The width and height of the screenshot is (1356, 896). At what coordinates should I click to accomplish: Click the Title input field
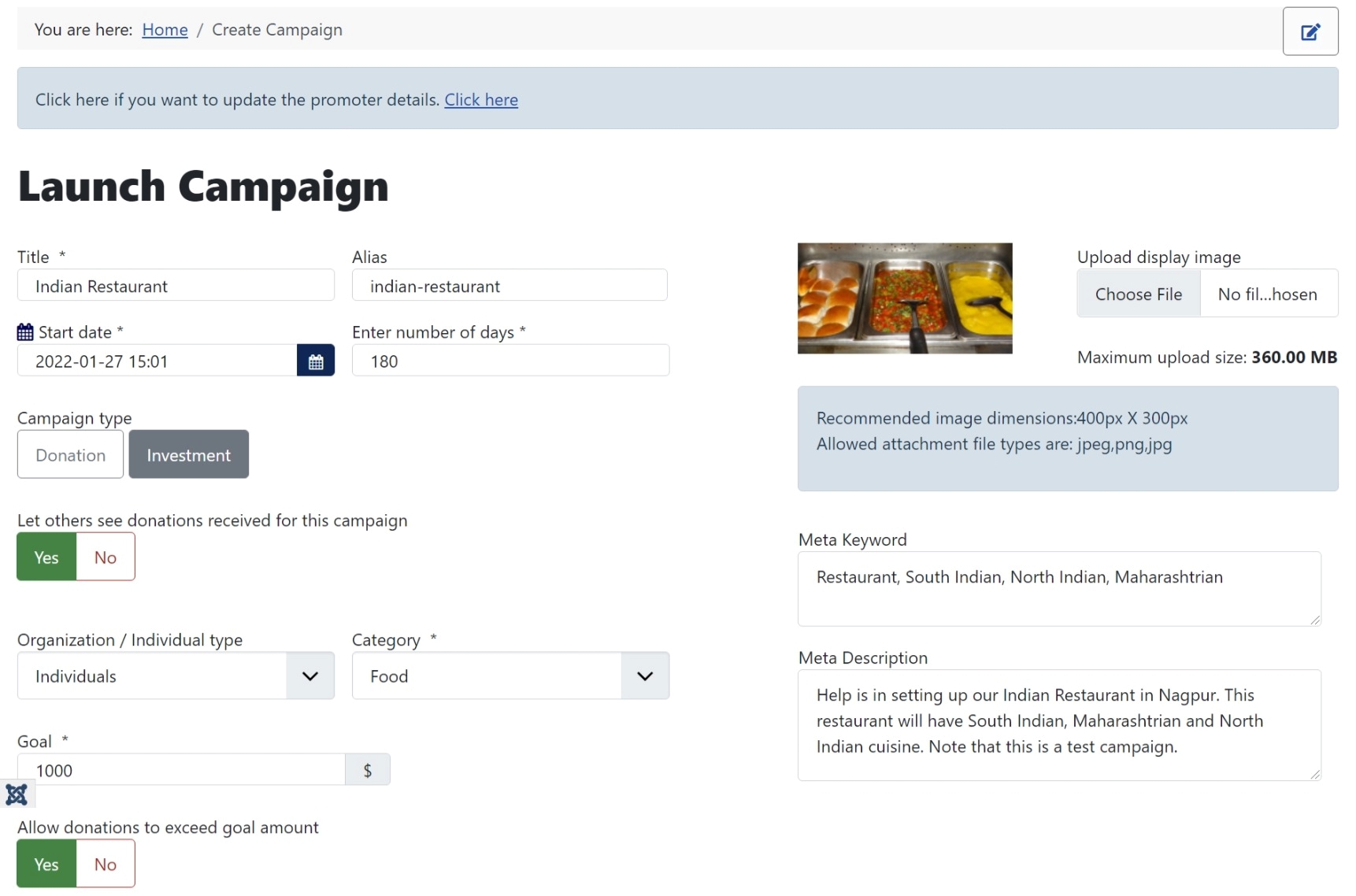coord(175,286)
